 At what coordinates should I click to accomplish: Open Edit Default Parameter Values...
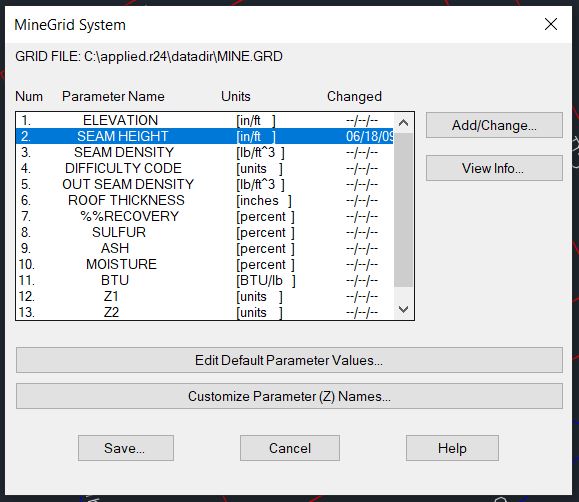289,360
